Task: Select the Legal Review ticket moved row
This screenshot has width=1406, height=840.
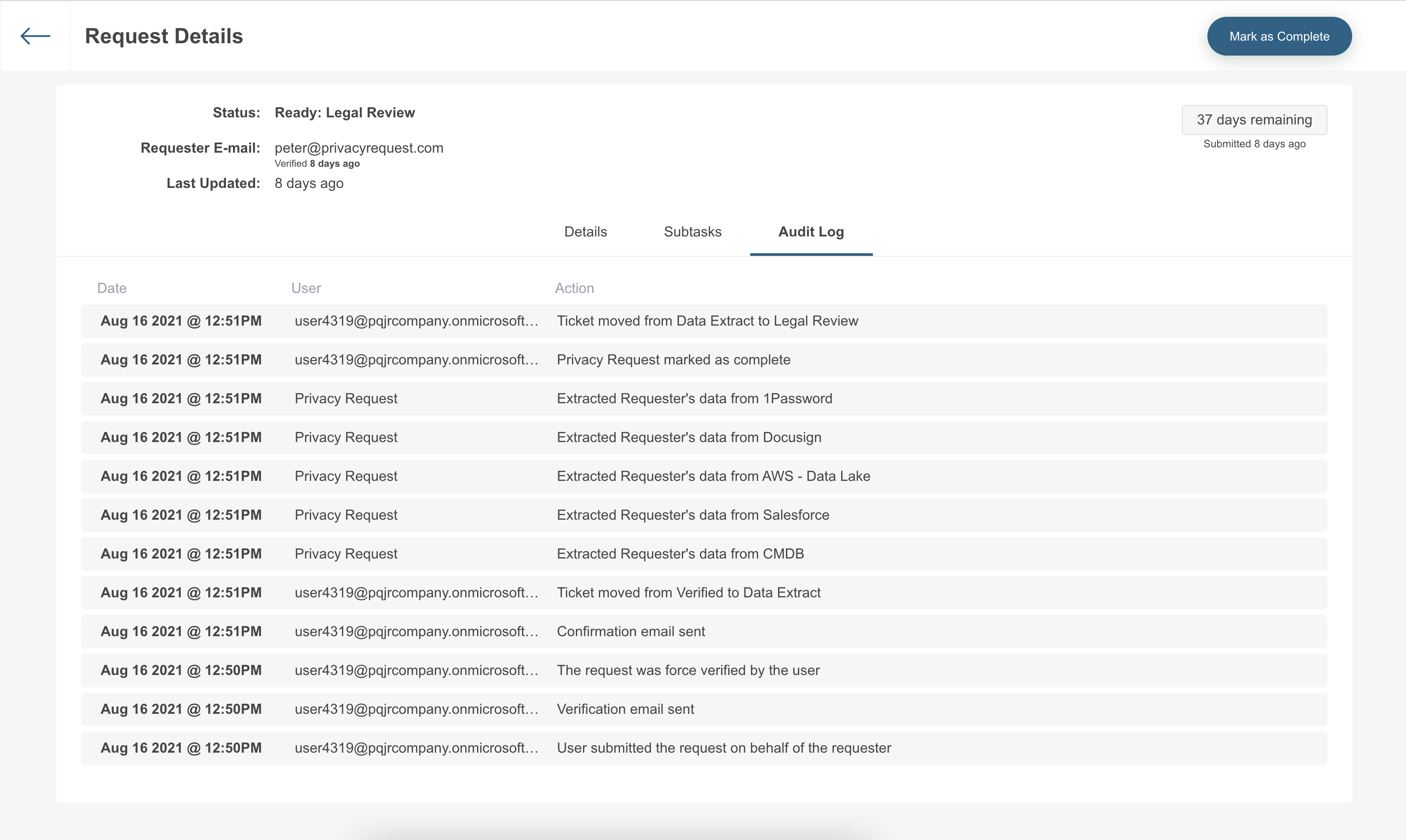Action: [707, 321]
